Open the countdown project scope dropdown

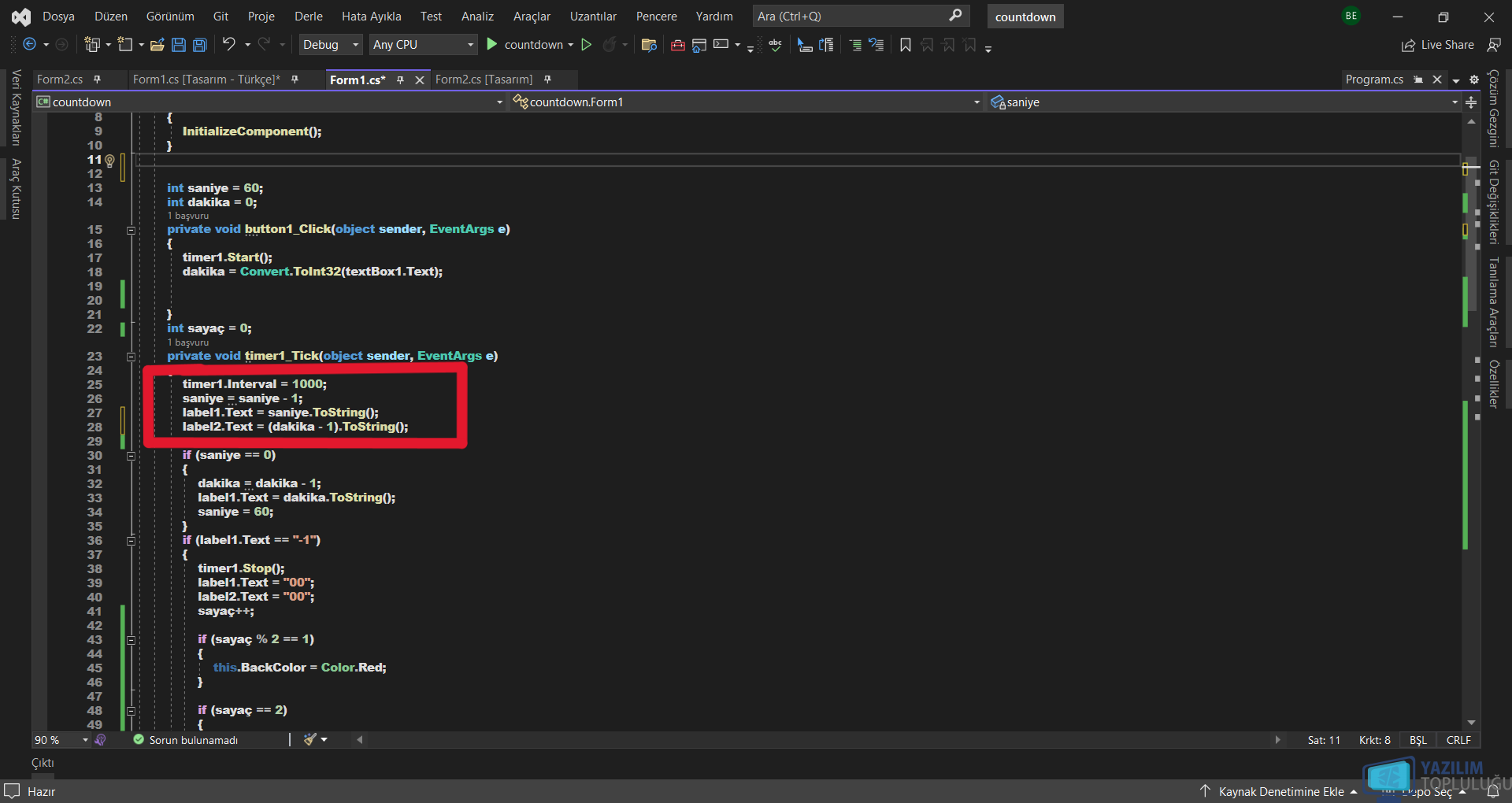pos(269,102)
